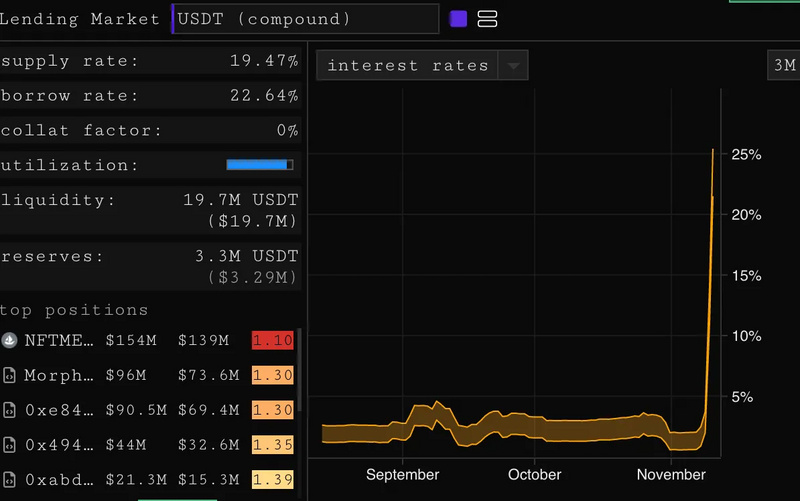Click the contract icon beside Morph position
Viewport: 800px width, 501px height.
tap(10, 375)
